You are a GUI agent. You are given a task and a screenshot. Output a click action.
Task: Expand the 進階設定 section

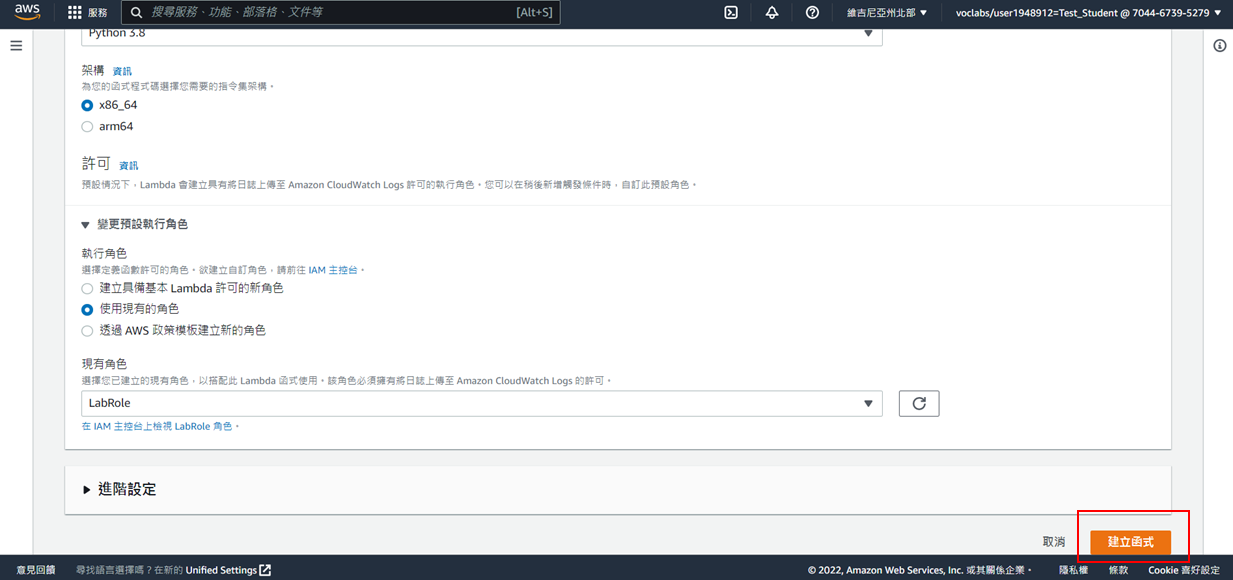(x=119, y=489)
